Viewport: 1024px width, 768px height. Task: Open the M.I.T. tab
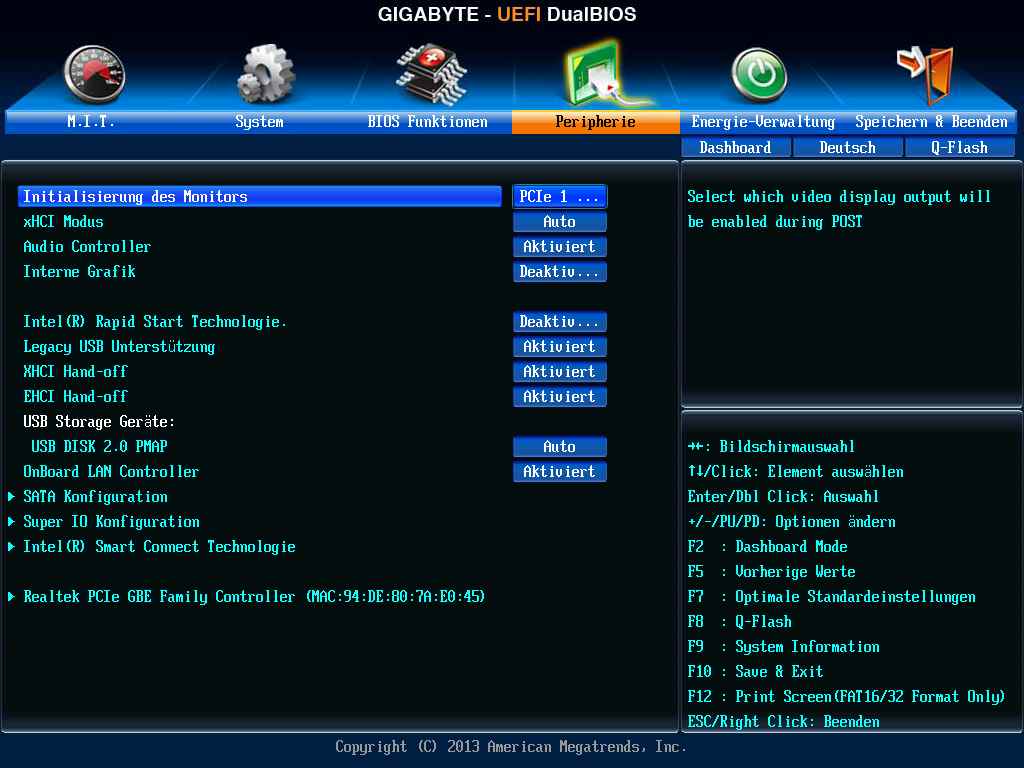(91, 121)
